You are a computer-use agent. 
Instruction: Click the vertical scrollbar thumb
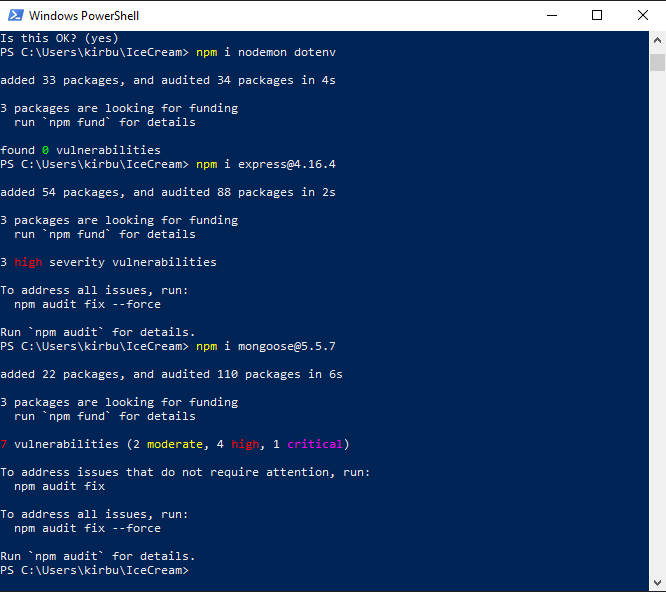coord(657,62)
